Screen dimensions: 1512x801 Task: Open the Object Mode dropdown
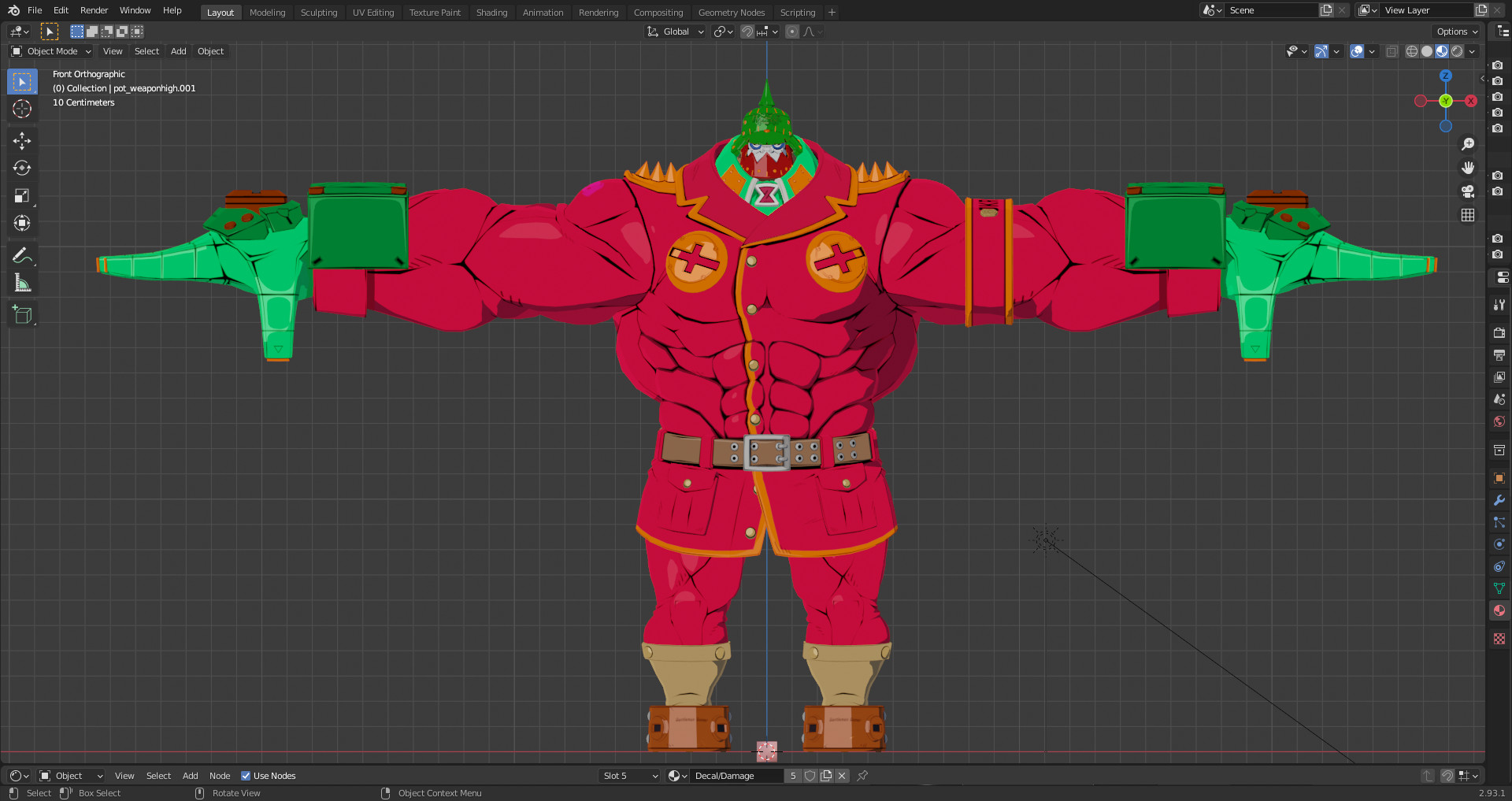click(51, 51)
